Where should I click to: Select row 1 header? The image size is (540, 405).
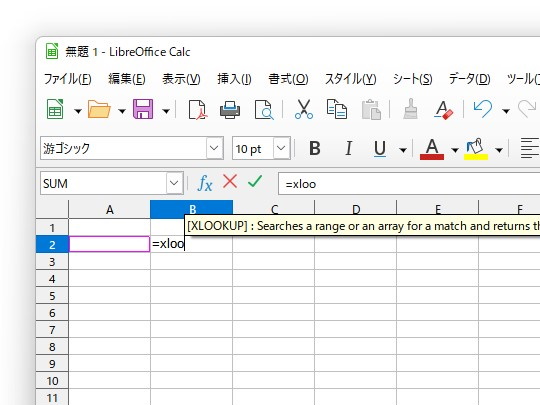pyautogui.click(x=52, y=227)
